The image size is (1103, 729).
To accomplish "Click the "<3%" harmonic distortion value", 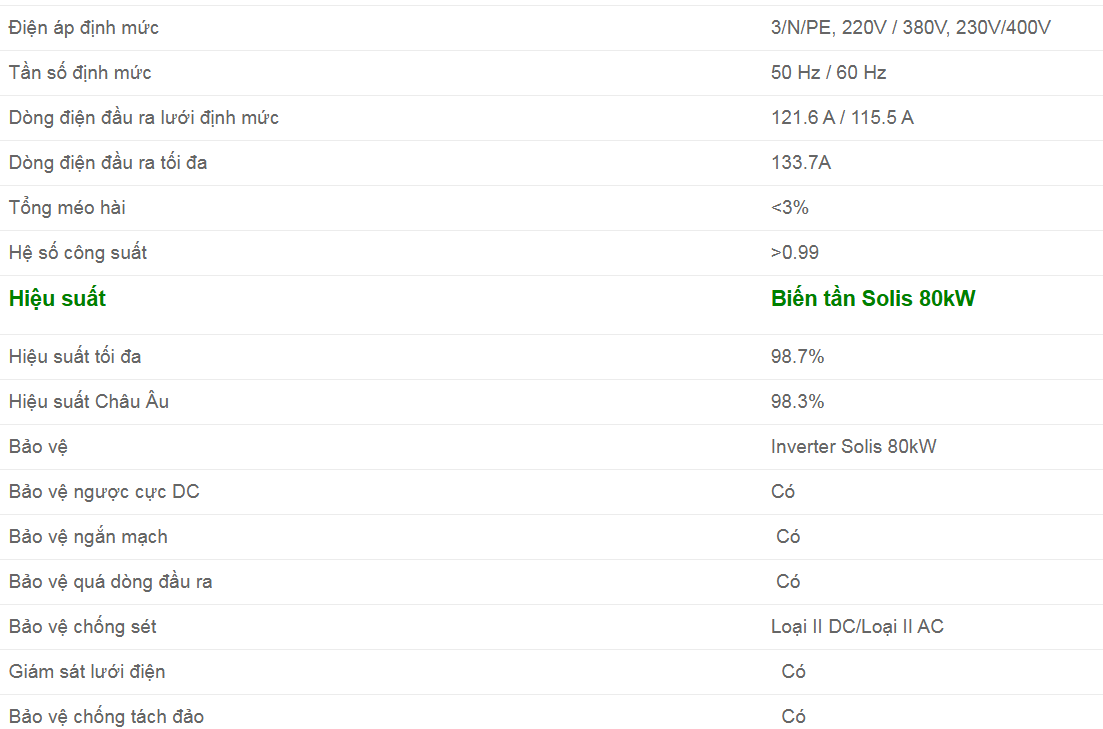I will (789, 208).
